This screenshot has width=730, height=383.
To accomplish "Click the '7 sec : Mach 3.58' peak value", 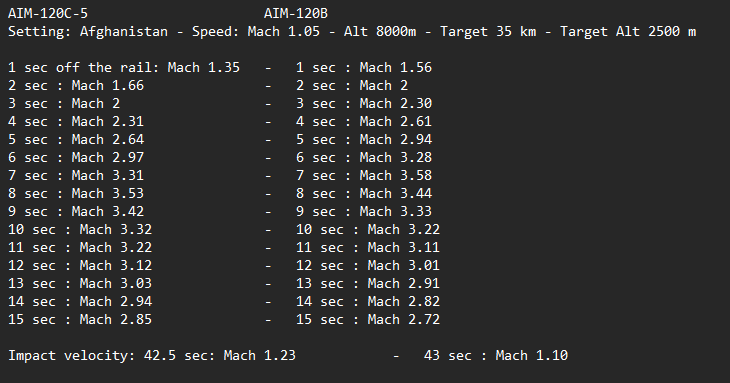I will click(364, 175).
